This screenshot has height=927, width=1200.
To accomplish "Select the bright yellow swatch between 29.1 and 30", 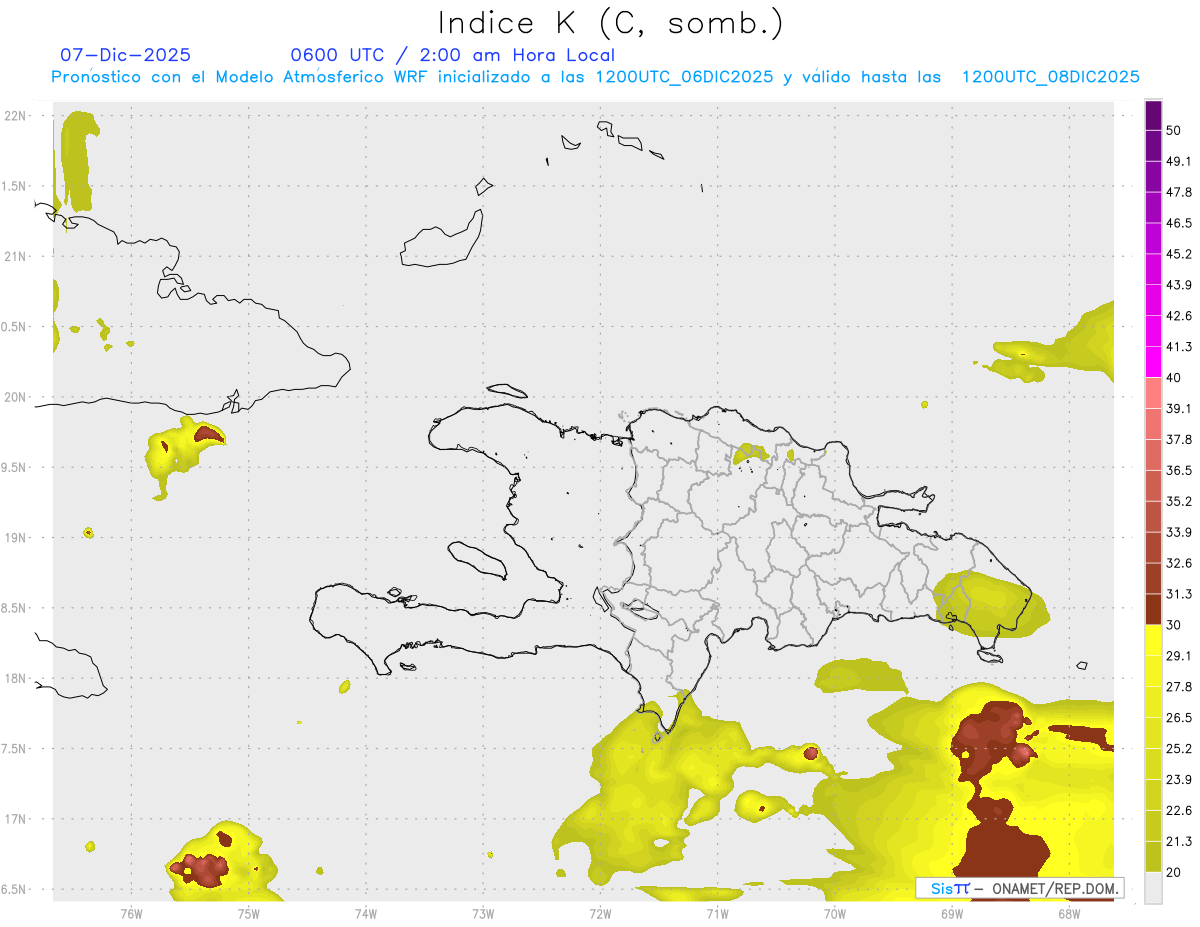I will coord(1154,640).
